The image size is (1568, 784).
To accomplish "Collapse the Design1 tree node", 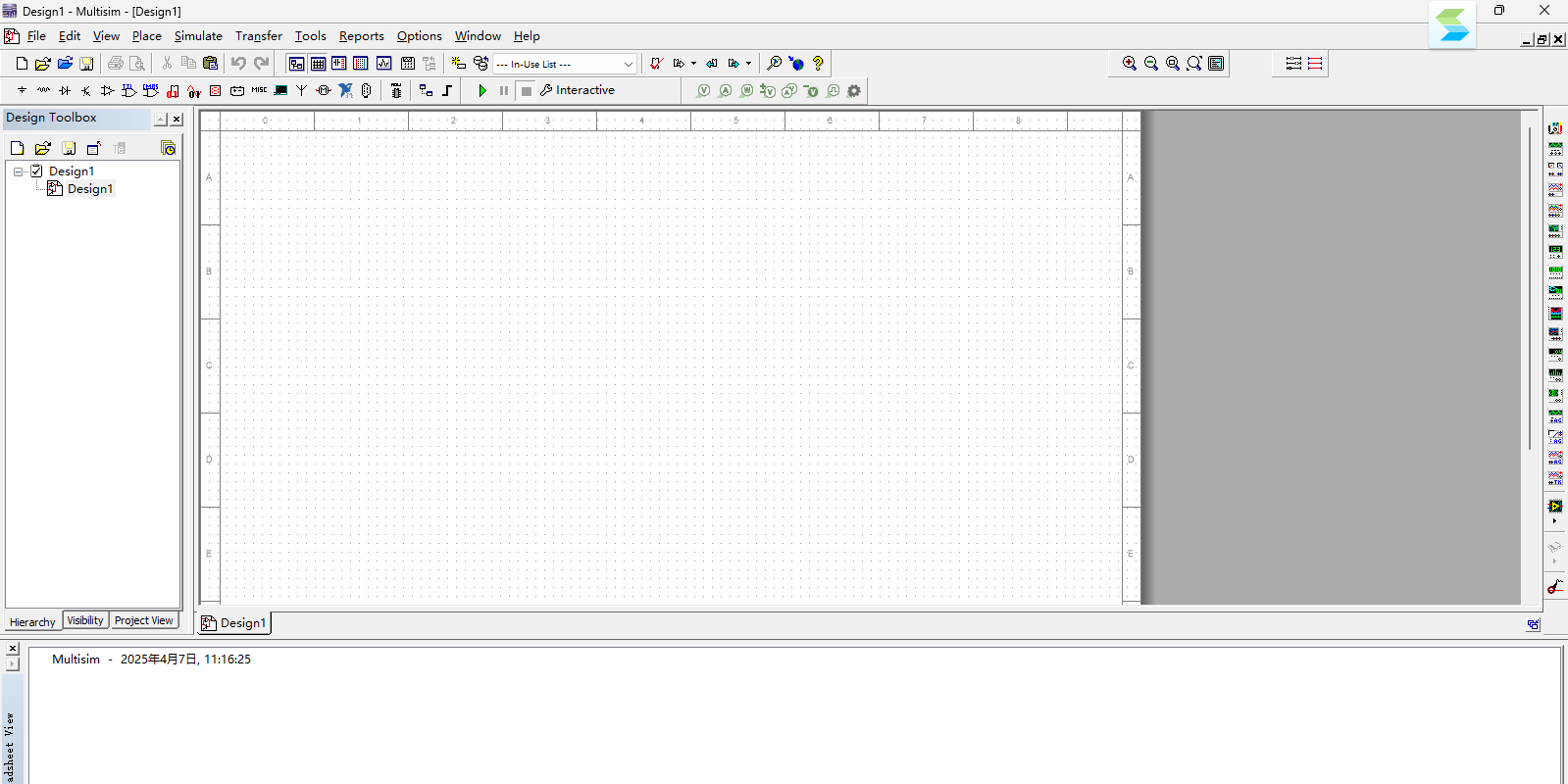I will (18, 171).
